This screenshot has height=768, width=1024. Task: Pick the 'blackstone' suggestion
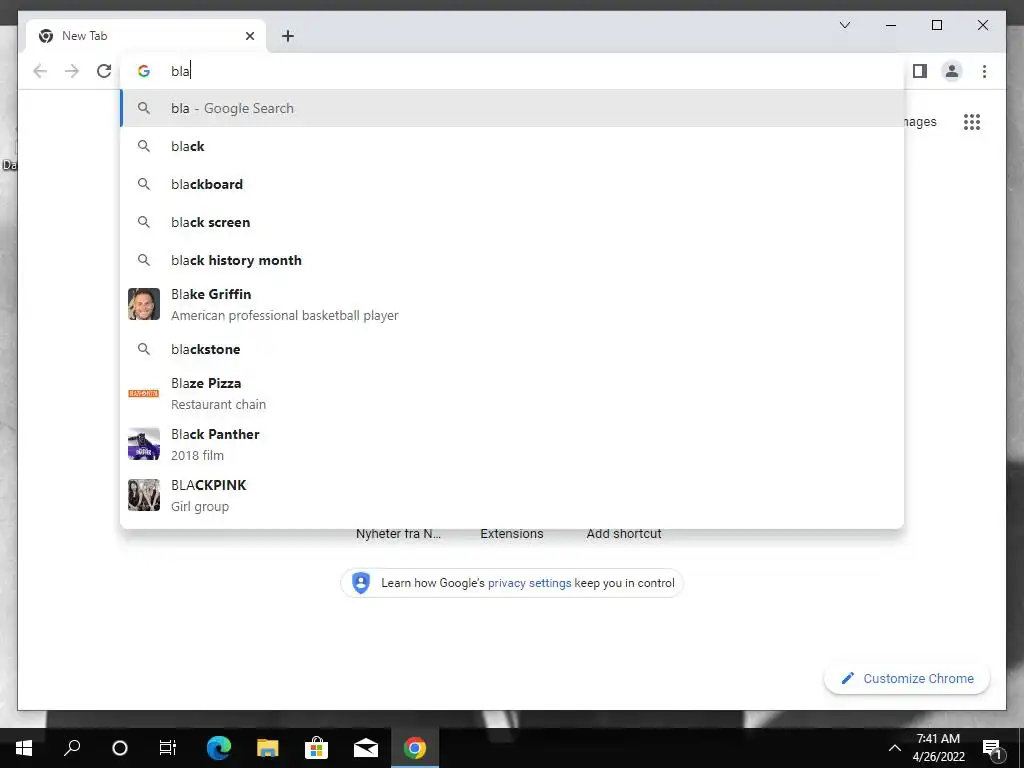click(512, 349)
